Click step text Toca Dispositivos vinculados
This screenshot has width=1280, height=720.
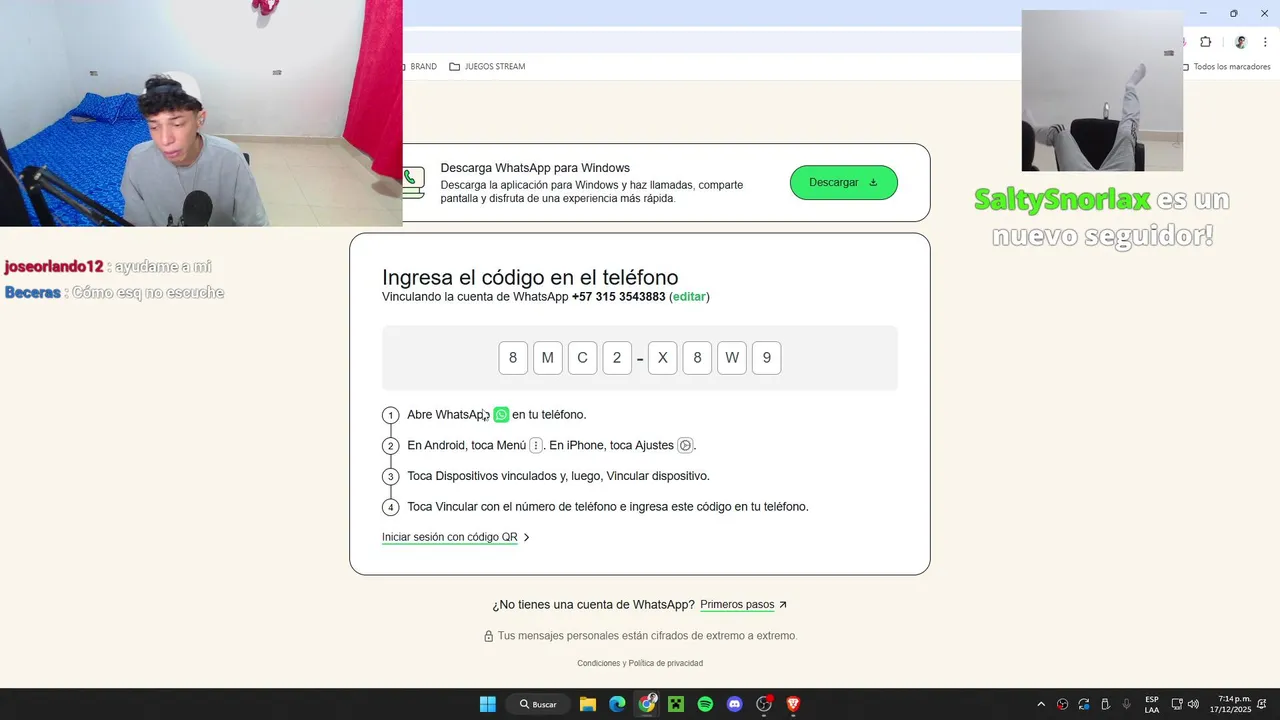(x=558, y=476)
